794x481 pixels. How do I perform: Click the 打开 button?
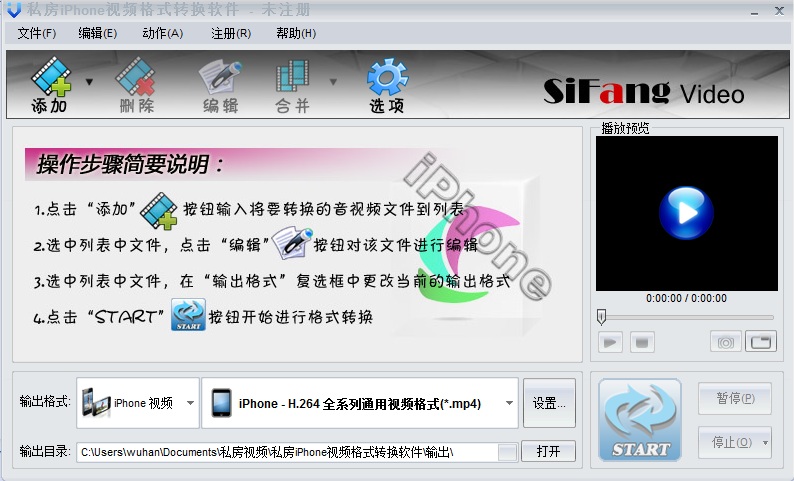point(548,451)
